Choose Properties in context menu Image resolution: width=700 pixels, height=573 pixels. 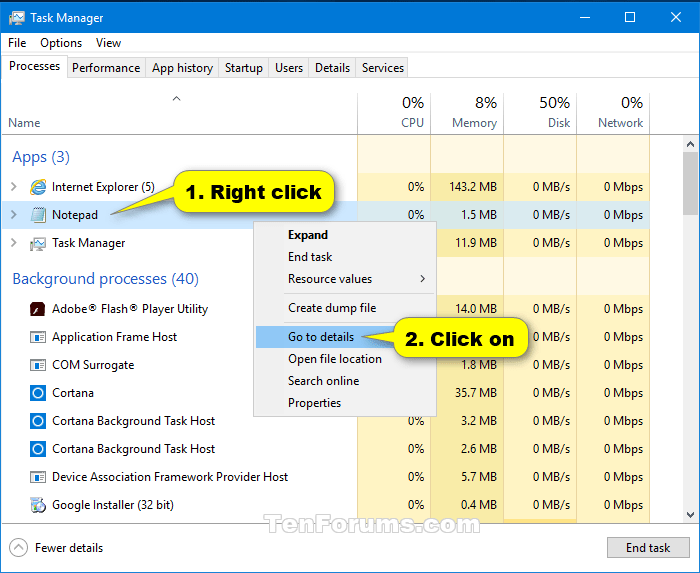346,403
